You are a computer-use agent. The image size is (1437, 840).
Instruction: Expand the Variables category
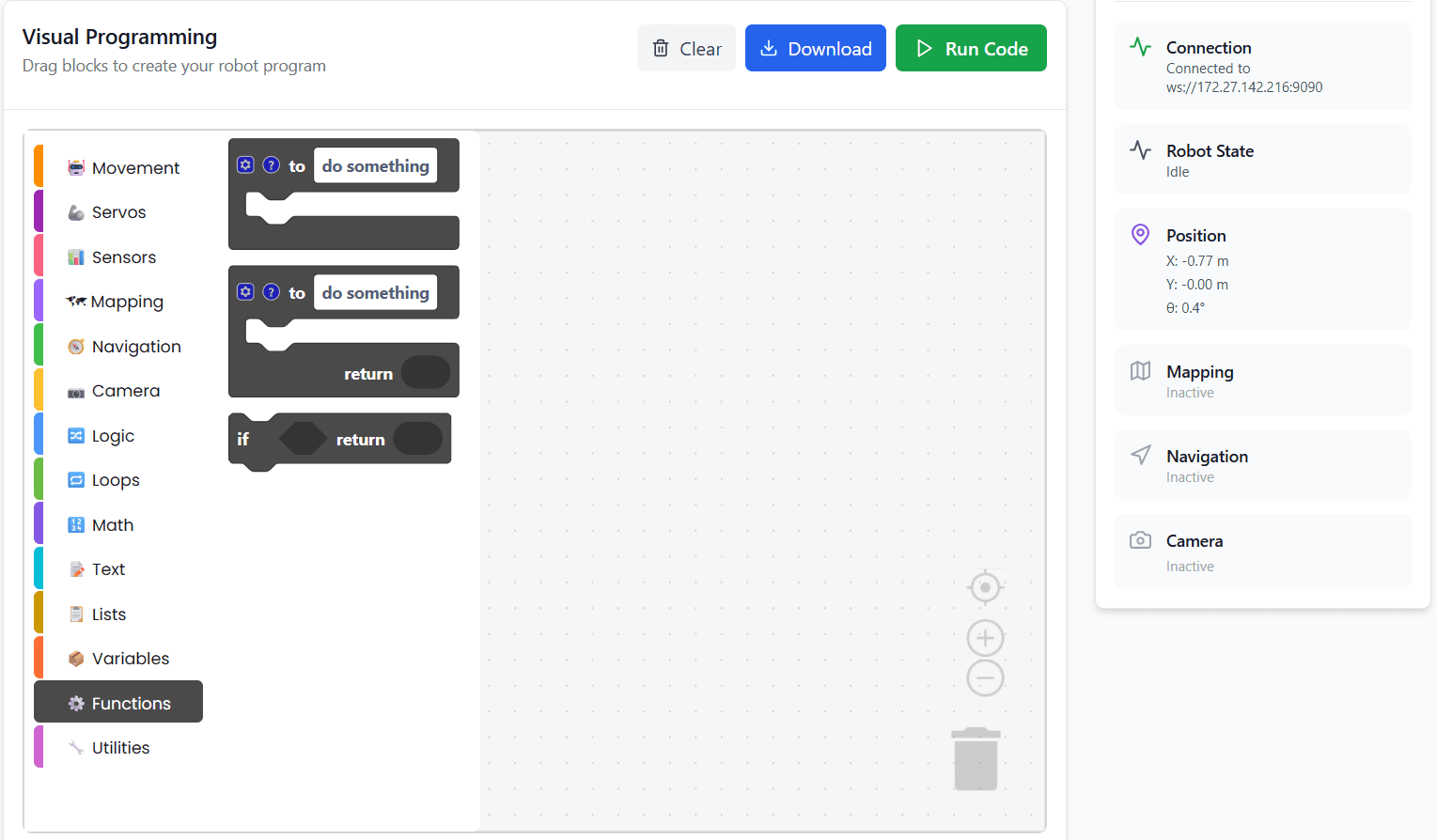(x=131, y=659)
